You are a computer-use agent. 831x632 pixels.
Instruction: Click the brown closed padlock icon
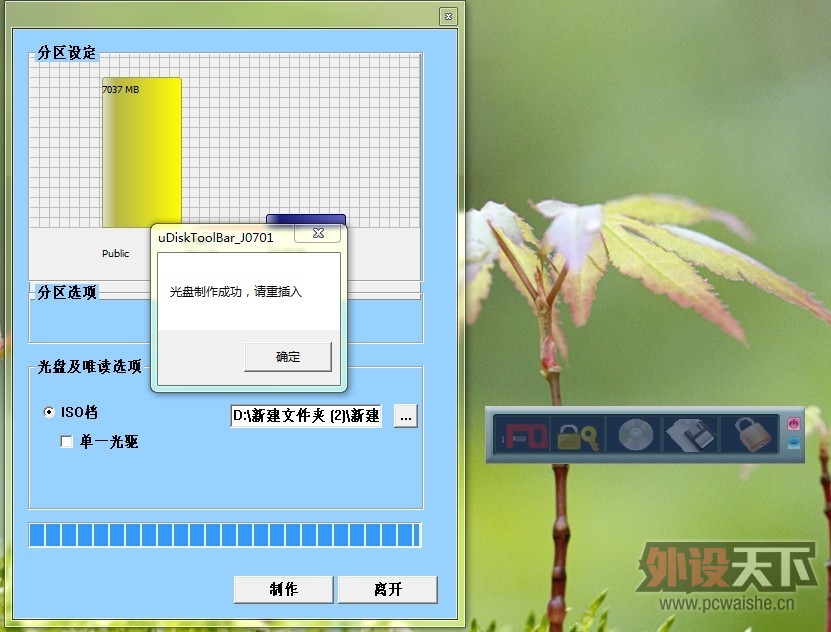pos(749,436)
